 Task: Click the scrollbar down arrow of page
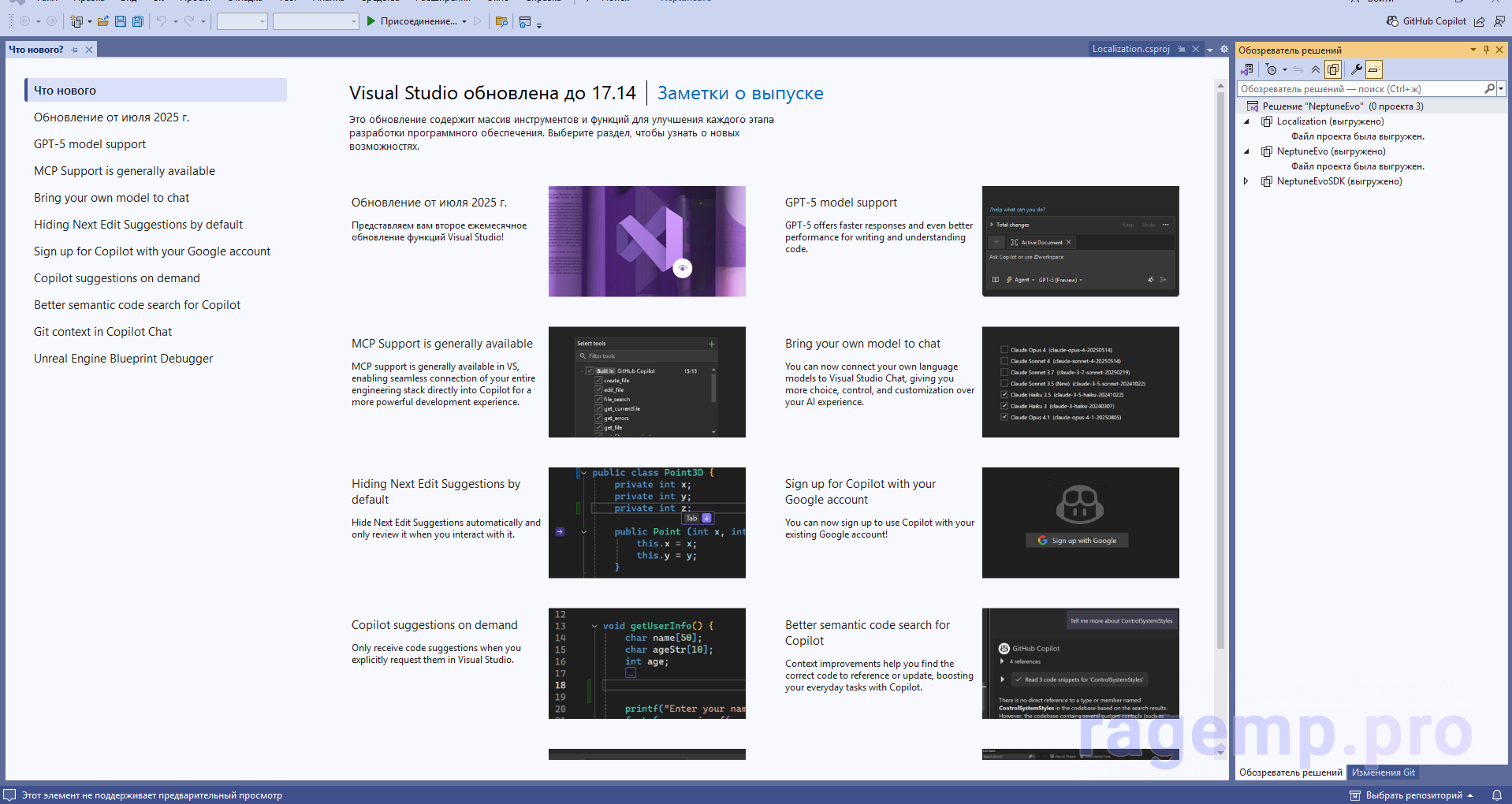click(1220, 753)
